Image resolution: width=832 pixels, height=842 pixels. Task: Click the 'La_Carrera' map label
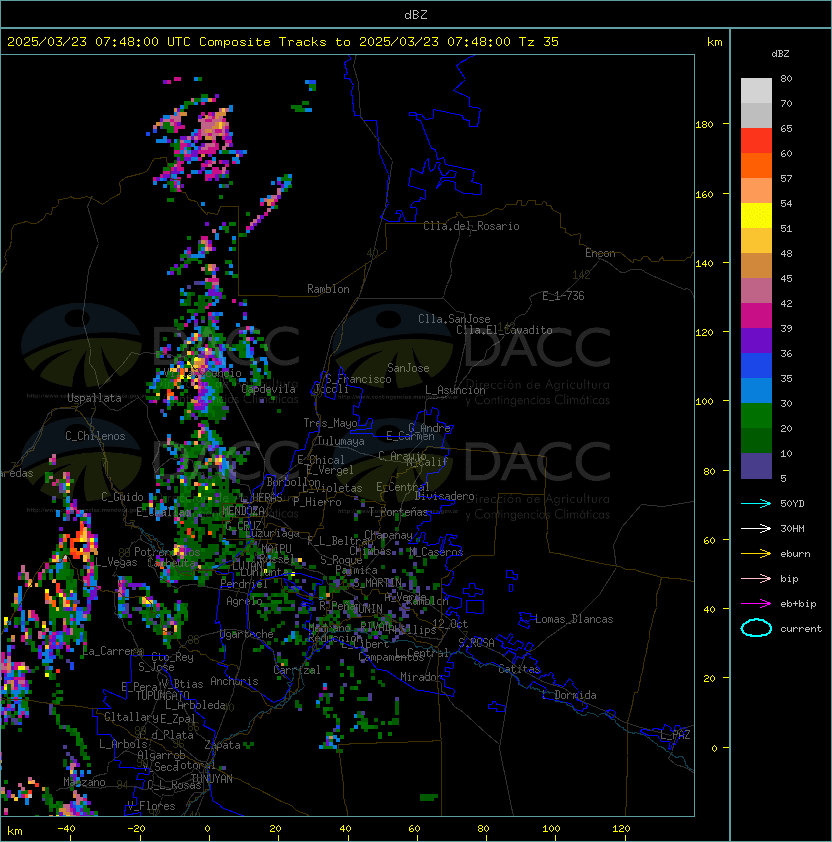pyautogui.click(x=113, y=651)
